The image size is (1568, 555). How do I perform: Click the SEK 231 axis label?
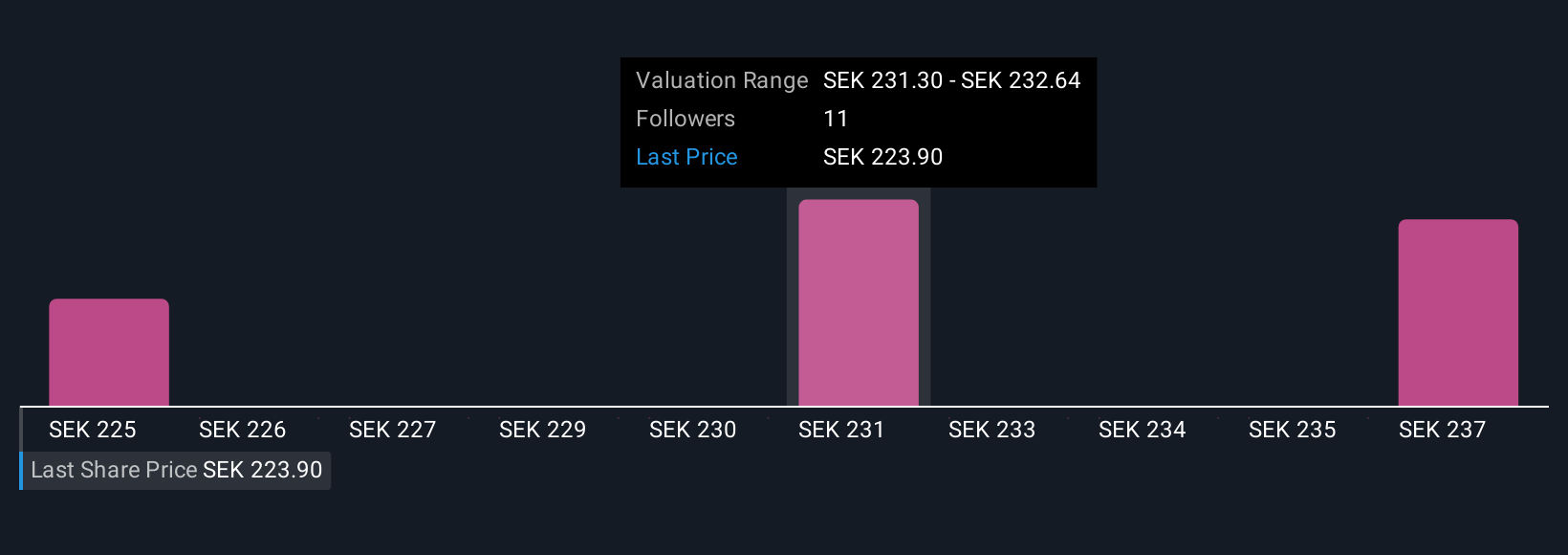(x=841, y=430)
